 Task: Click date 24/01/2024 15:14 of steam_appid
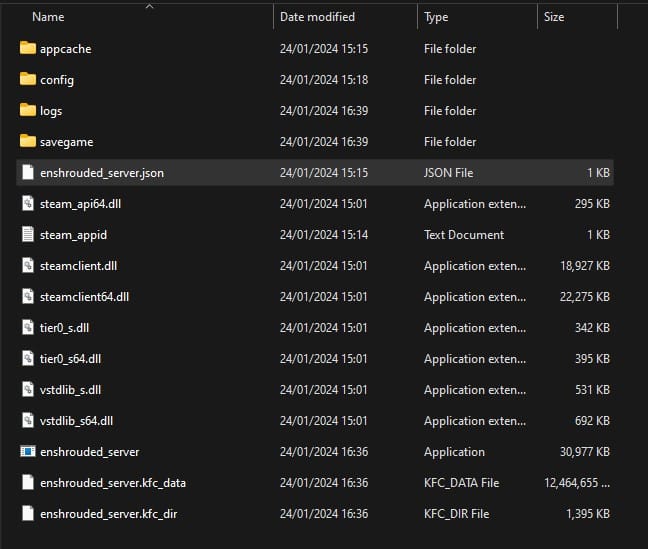pyautogui.click(x=324, y=235)
